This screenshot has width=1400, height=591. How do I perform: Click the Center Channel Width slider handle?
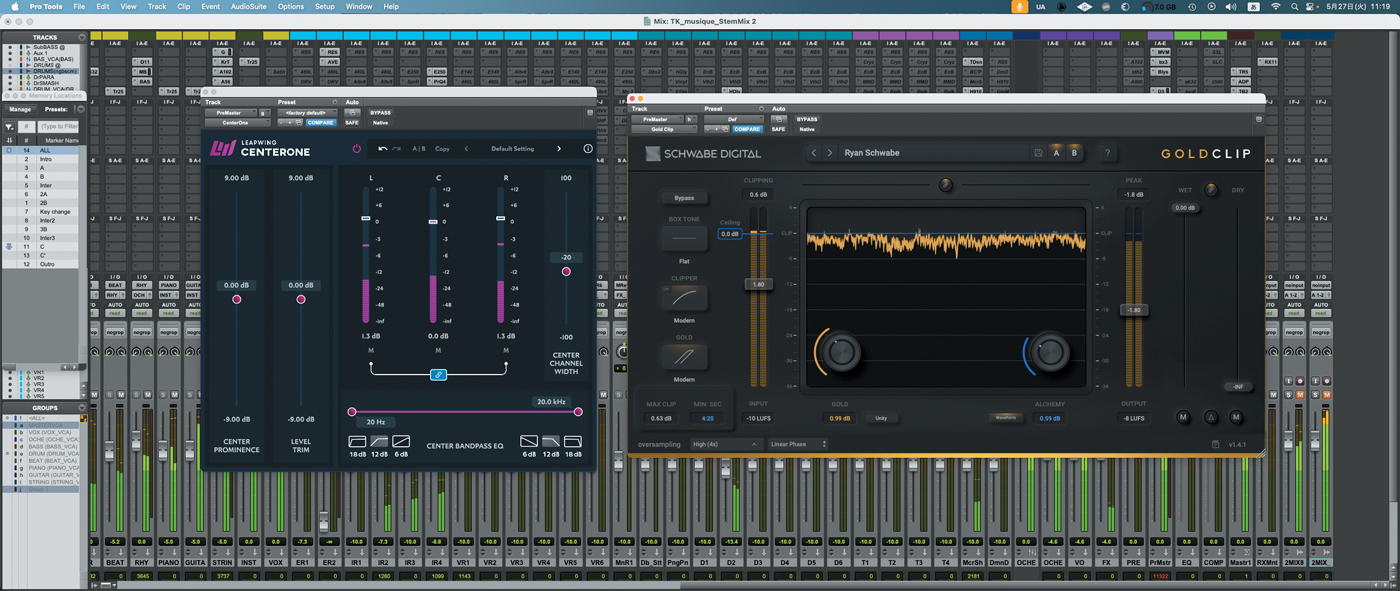[x=566, y=271]
